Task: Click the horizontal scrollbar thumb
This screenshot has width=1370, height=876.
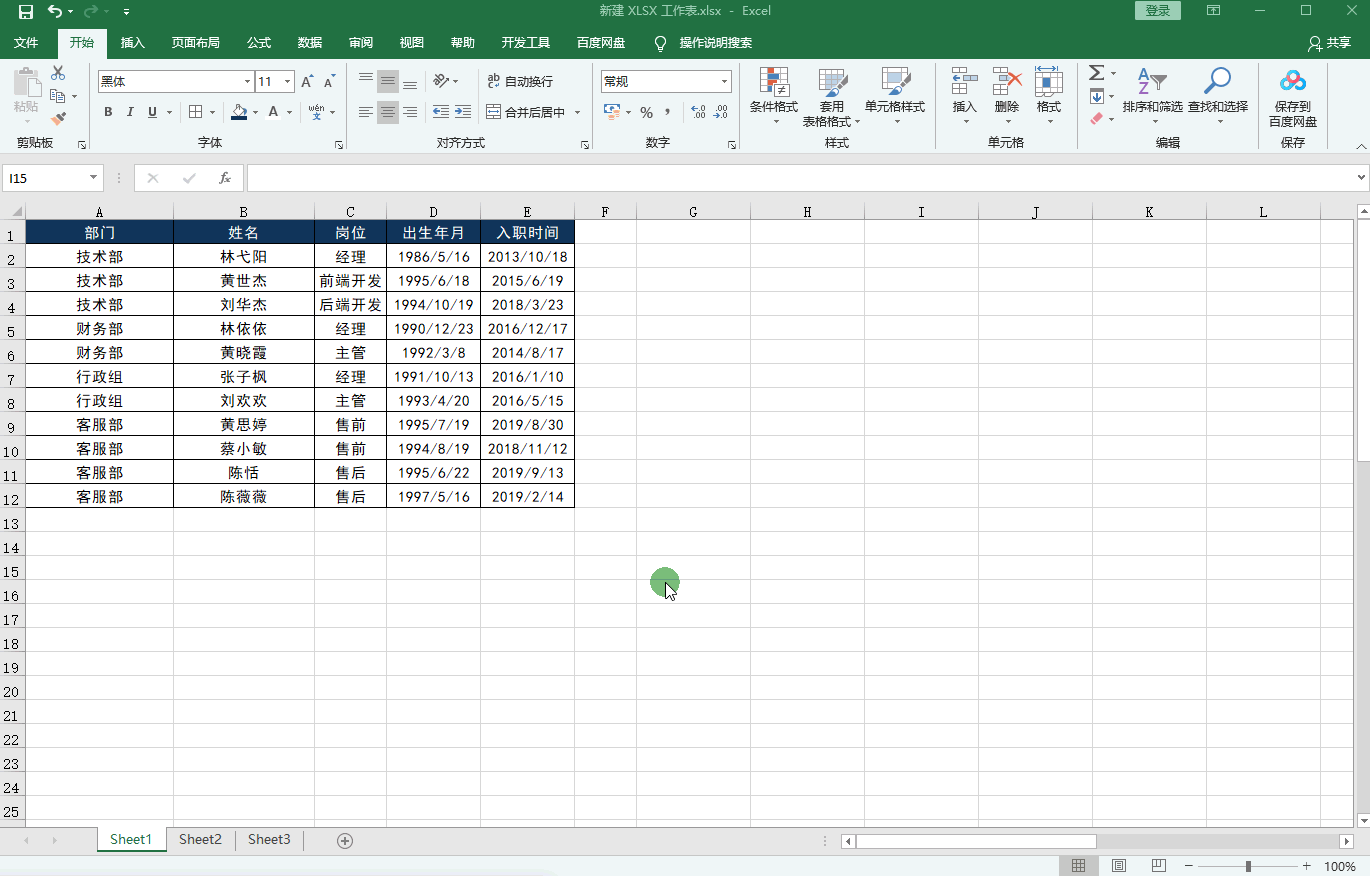Action: [x=976, y=841]
